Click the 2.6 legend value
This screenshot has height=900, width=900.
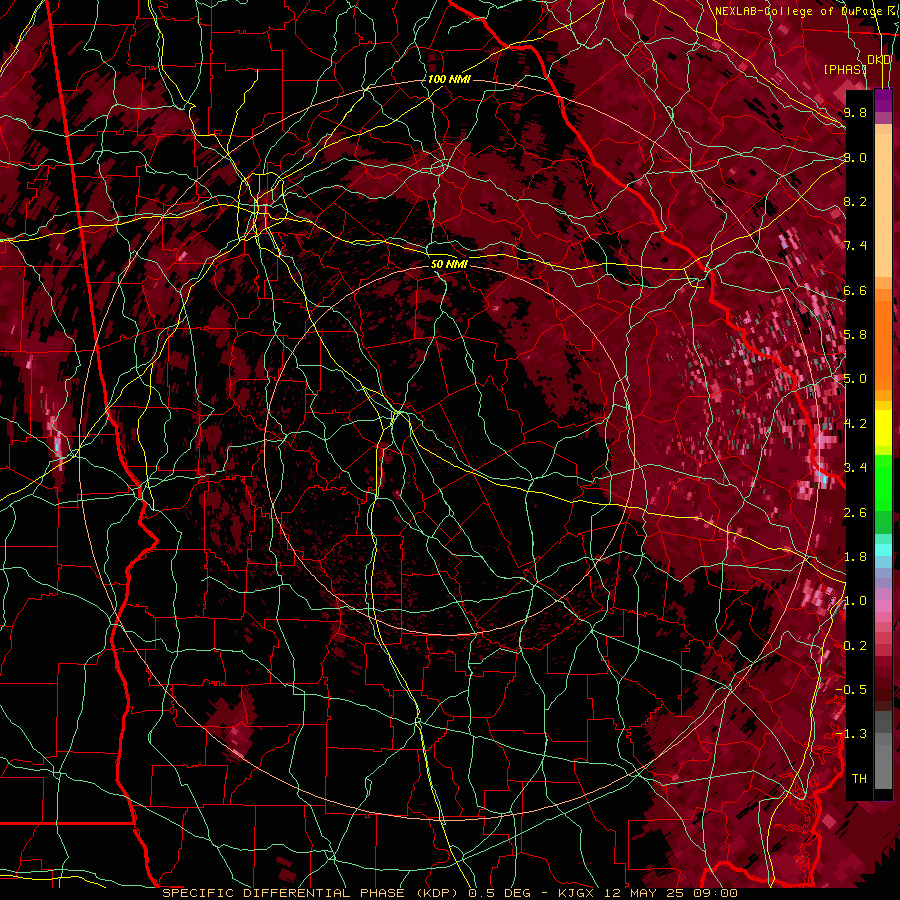pyautogui.click(x=855, y=513)
